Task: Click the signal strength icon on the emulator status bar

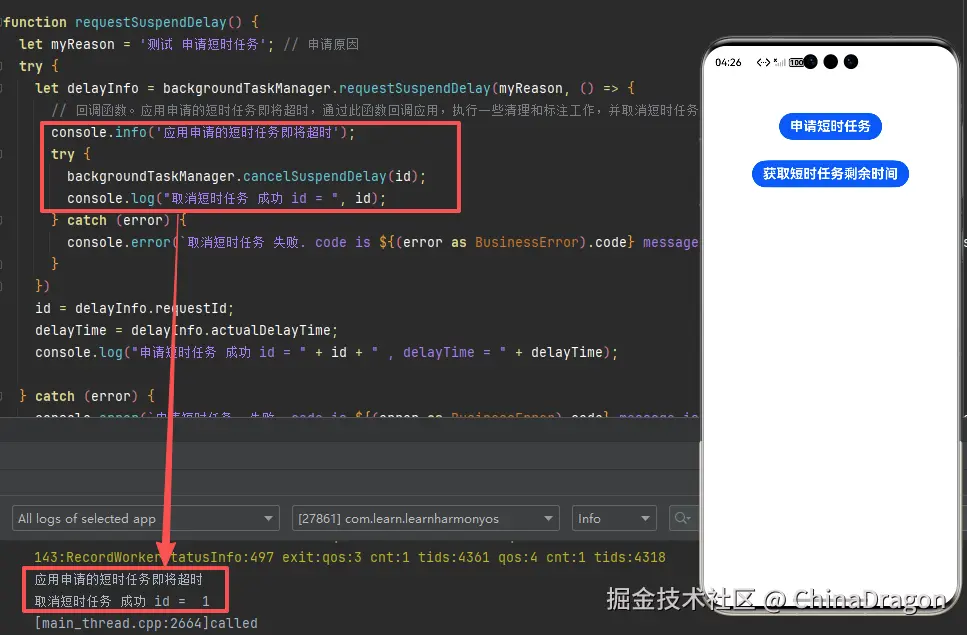Action: pos(779,62)
